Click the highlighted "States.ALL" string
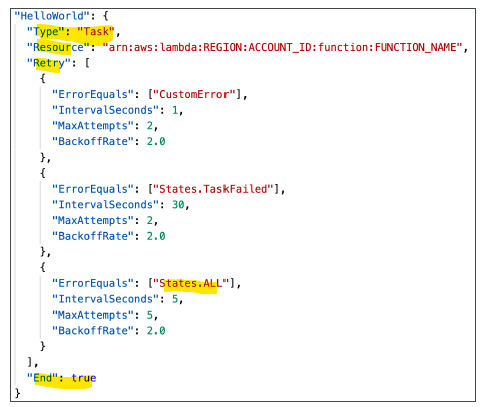This screenshot has width=489, height=407. pos(191,283)
